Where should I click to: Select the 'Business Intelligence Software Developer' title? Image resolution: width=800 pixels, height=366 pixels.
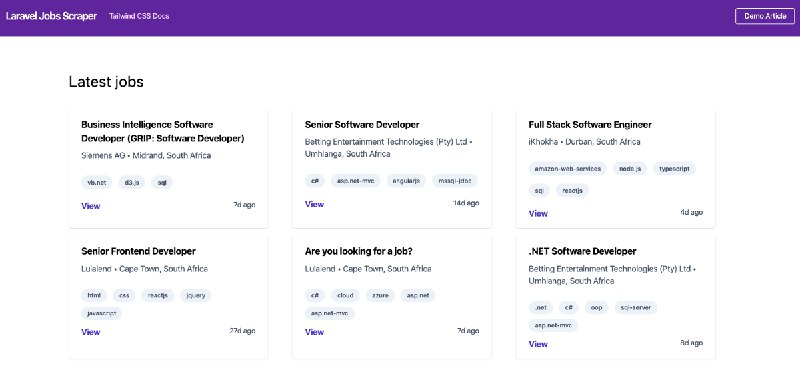[163, 132]
